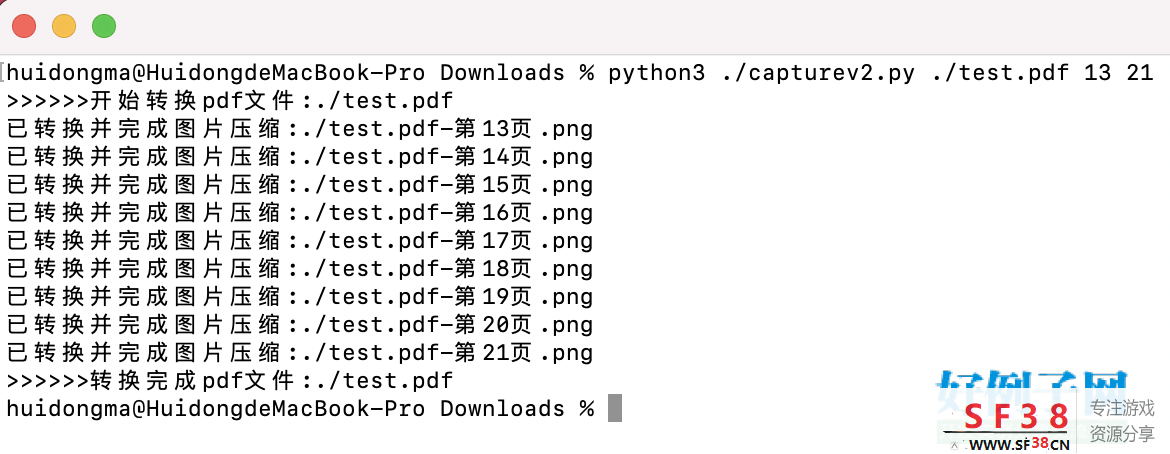1170x454 pixels.
Task: Select the 第17页.png output line
Action: click(300, 241)
